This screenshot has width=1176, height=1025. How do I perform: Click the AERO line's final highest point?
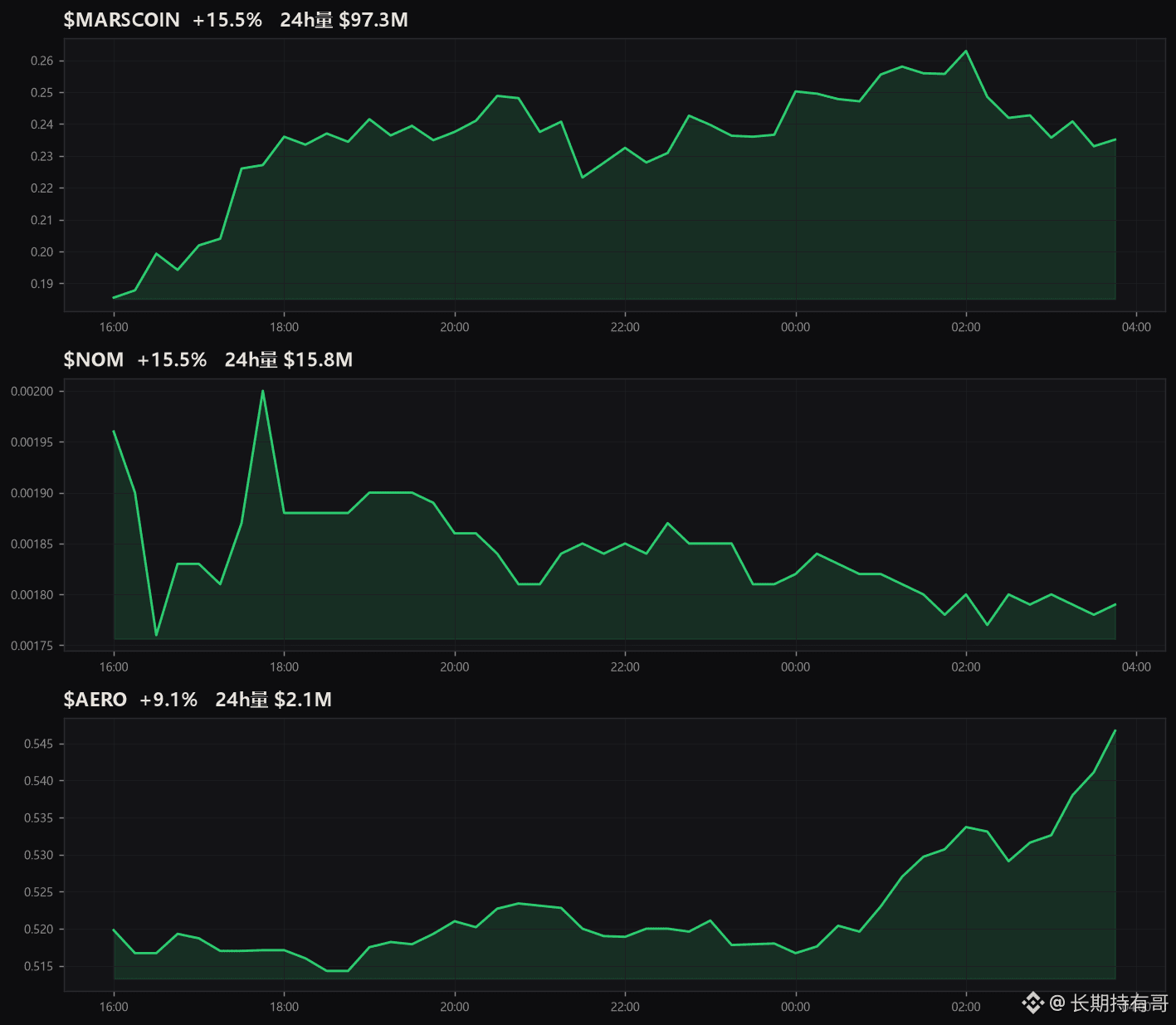[1115, 731]
